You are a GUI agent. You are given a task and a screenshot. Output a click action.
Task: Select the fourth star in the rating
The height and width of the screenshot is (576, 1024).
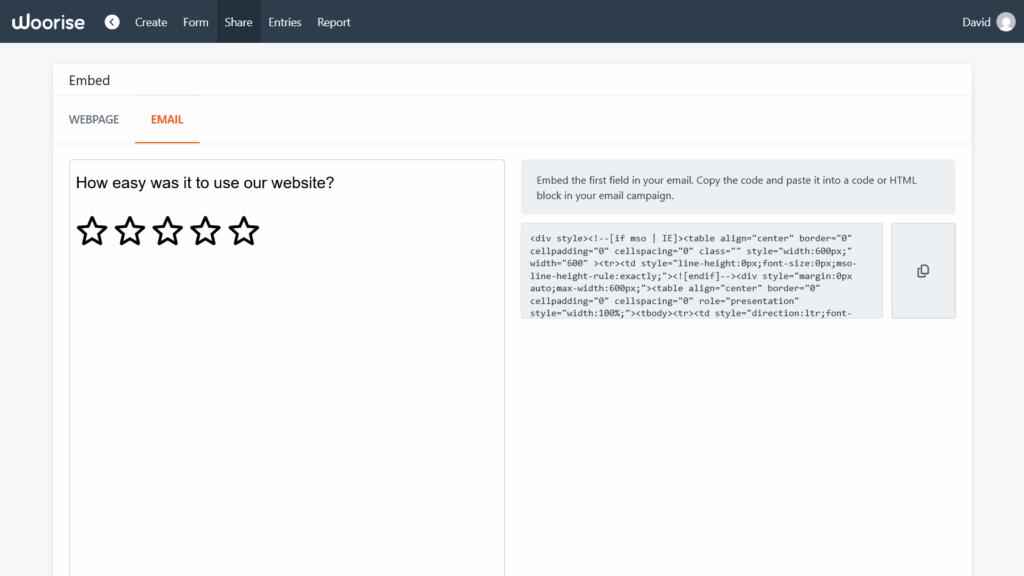205,231
